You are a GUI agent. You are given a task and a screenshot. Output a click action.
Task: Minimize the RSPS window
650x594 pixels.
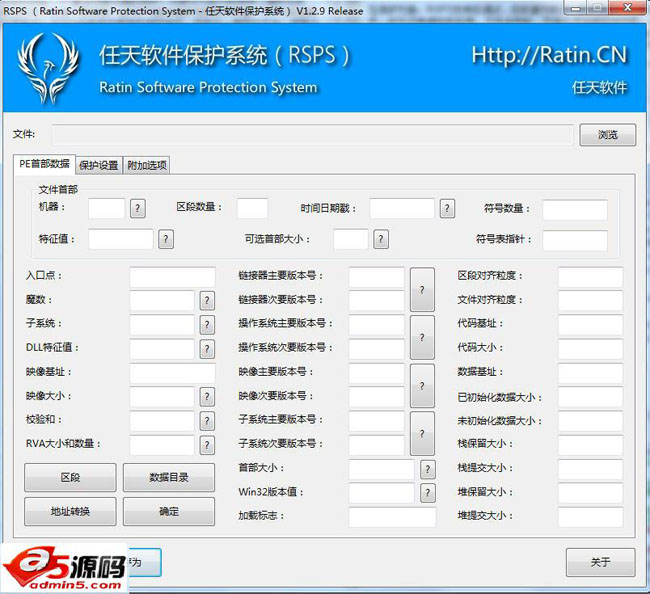576,7
